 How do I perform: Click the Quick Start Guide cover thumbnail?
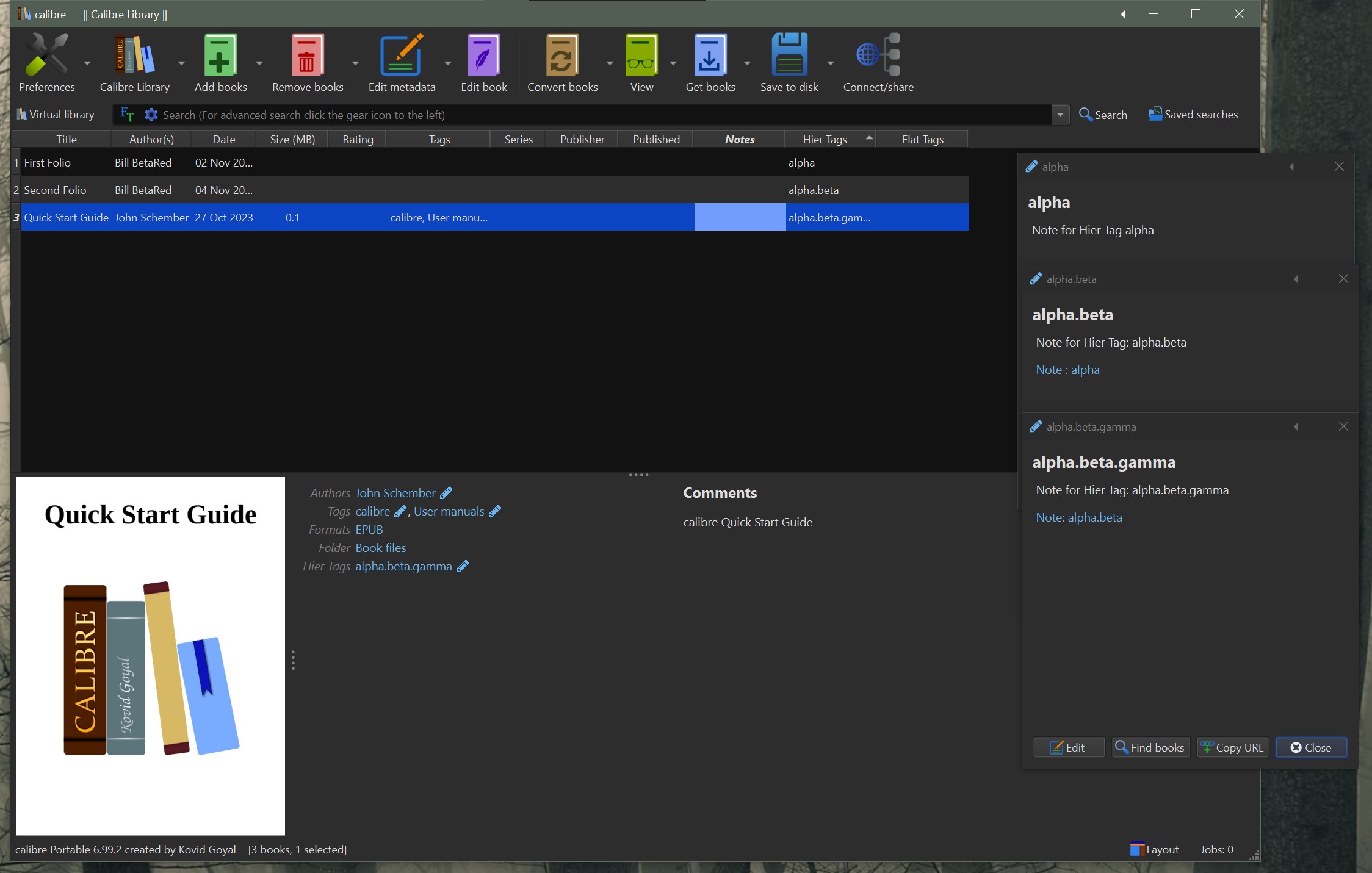150,656
